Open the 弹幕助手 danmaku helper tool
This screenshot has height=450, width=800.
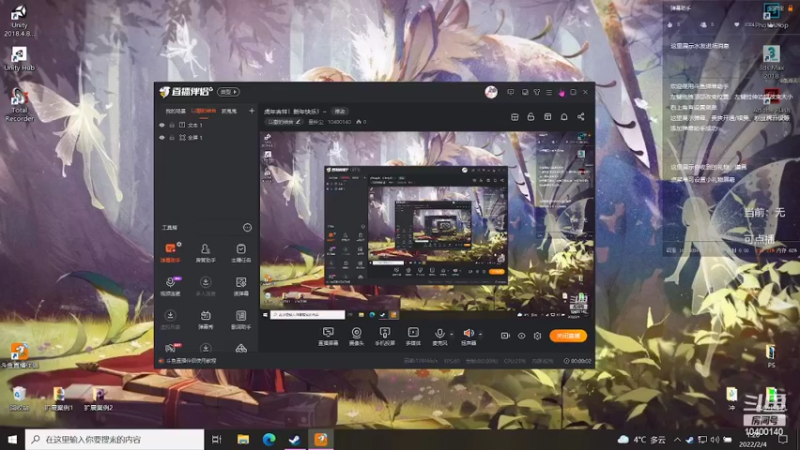170,253
